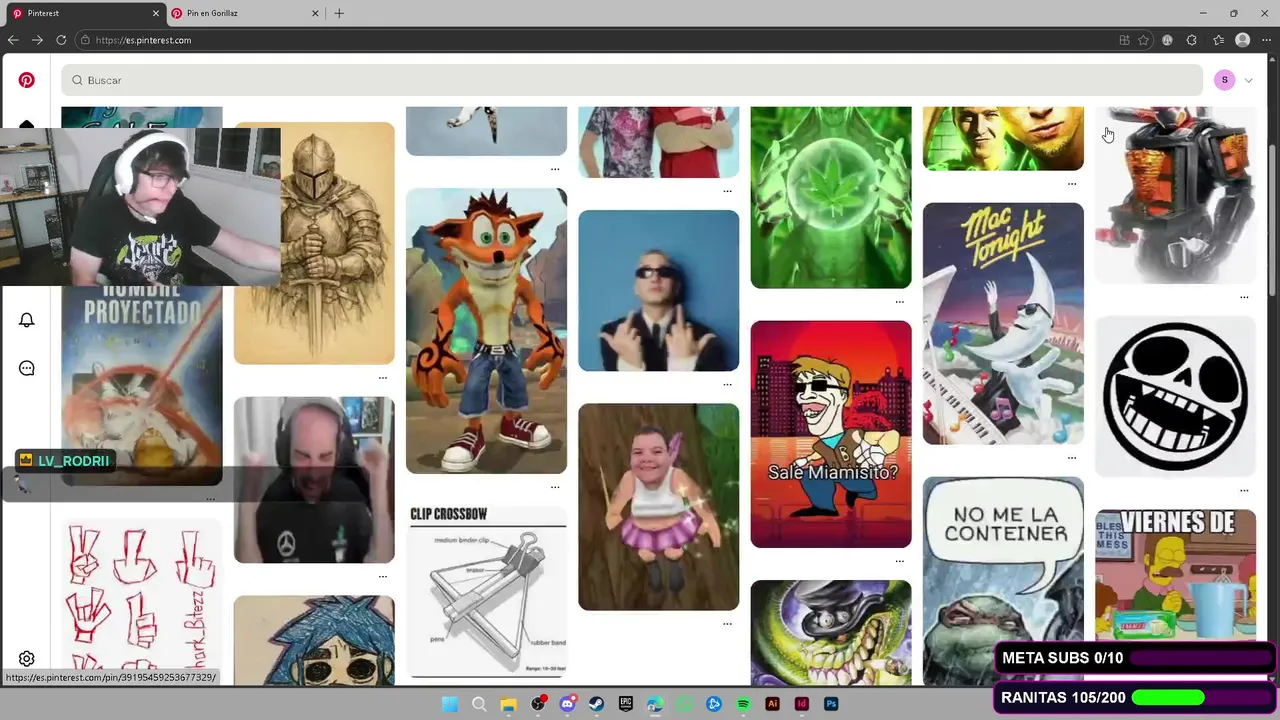Click the browser address bar URL
This screenshot has height=720, width=1280.
point(143,40)
